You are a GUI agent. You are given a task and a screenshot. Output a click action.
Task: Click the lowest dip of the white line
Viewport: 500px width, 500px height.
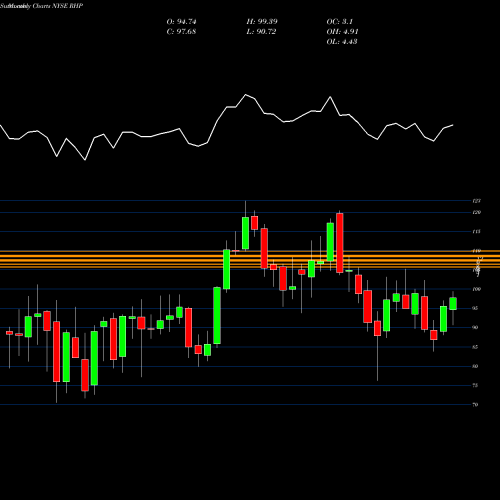[85, 160]
